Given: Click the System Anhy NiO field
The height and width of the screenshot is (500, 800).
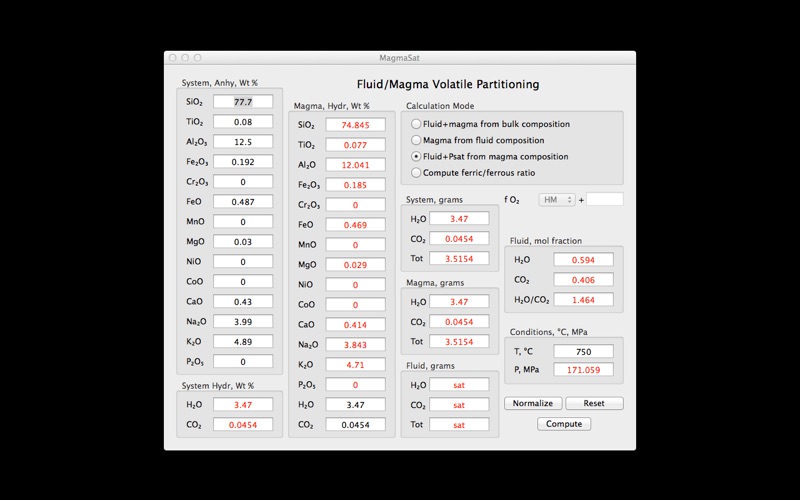Looking at the screenshot, I should [243, 261].
